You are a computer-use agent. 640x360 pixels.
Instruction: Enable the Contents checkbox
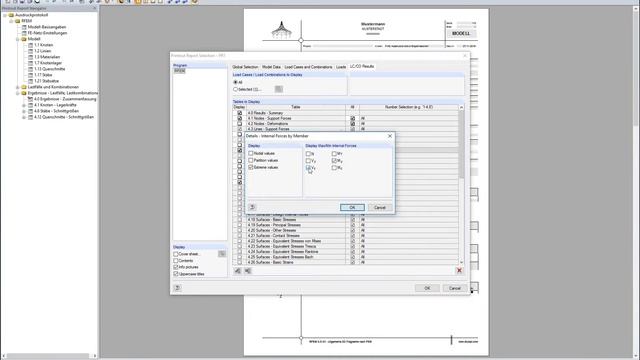(176, 260)
